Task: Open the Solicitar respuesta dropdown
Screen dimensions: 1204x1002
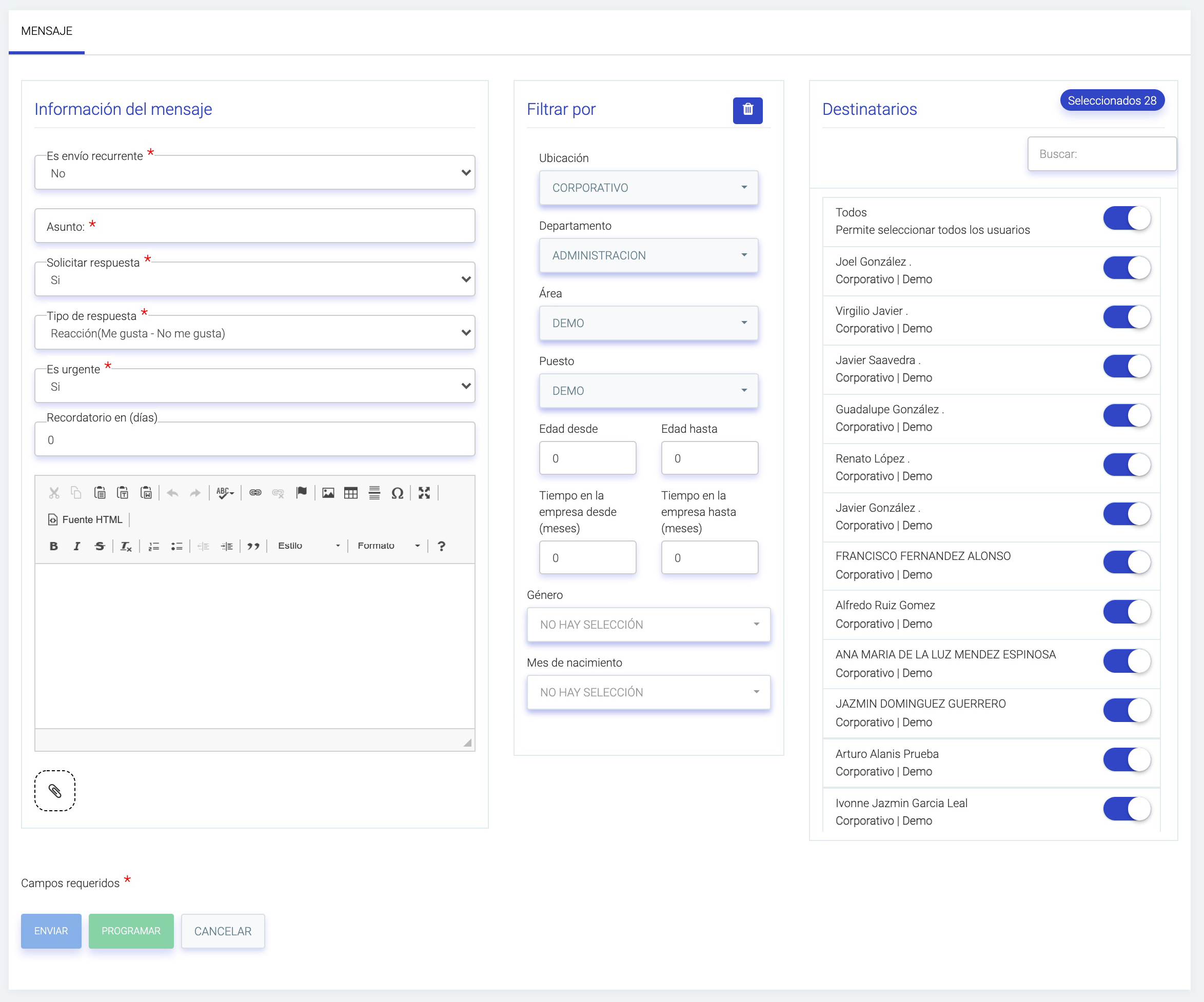Action: (x=254, y=279)
